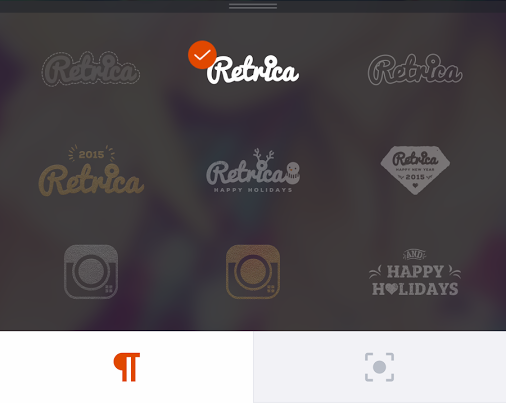Choose the solid white Retrica logo
506x403 pixels.
pos(253,69)
